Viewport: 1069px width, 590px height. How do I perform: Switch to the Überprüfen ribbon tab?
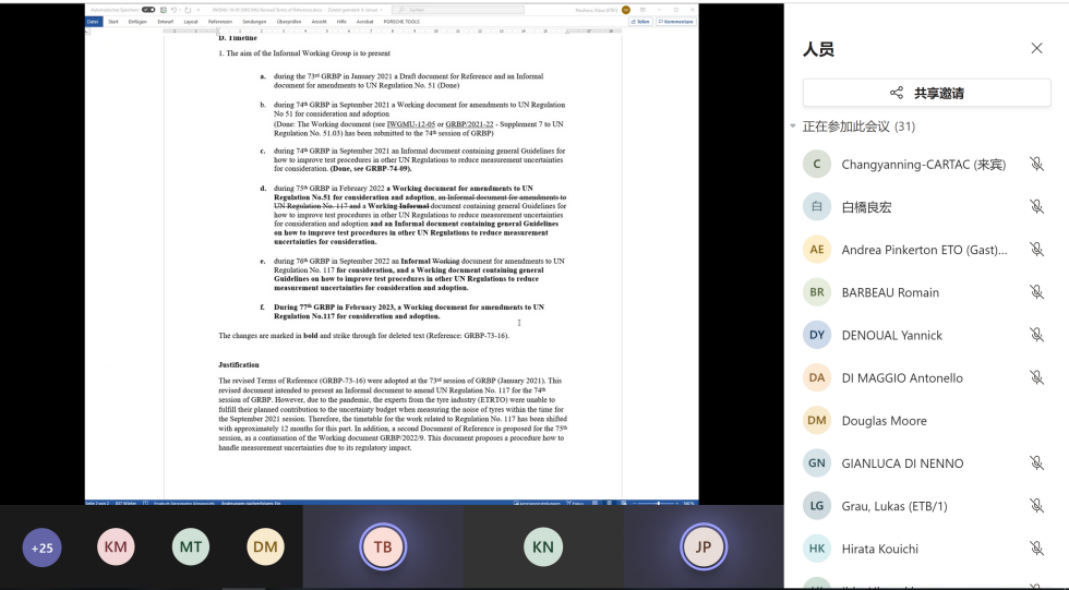click(x=289, y=20)
